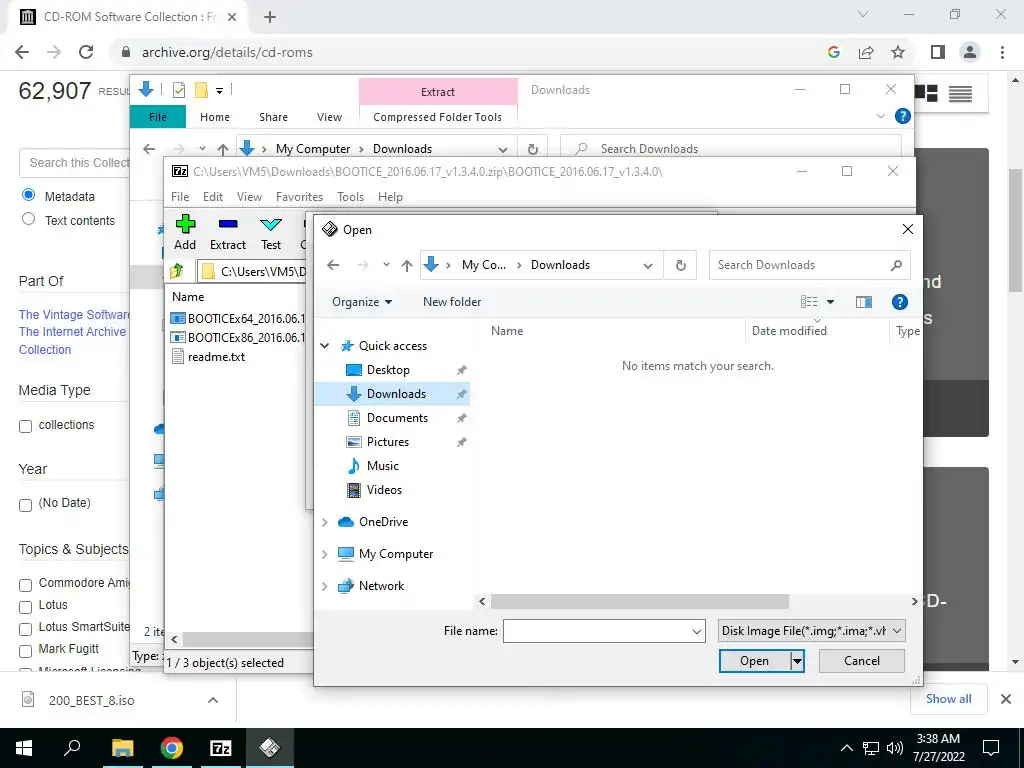Open Explorer Share ribbon tab
The image size is (1024, 768).
pos(273,117)
